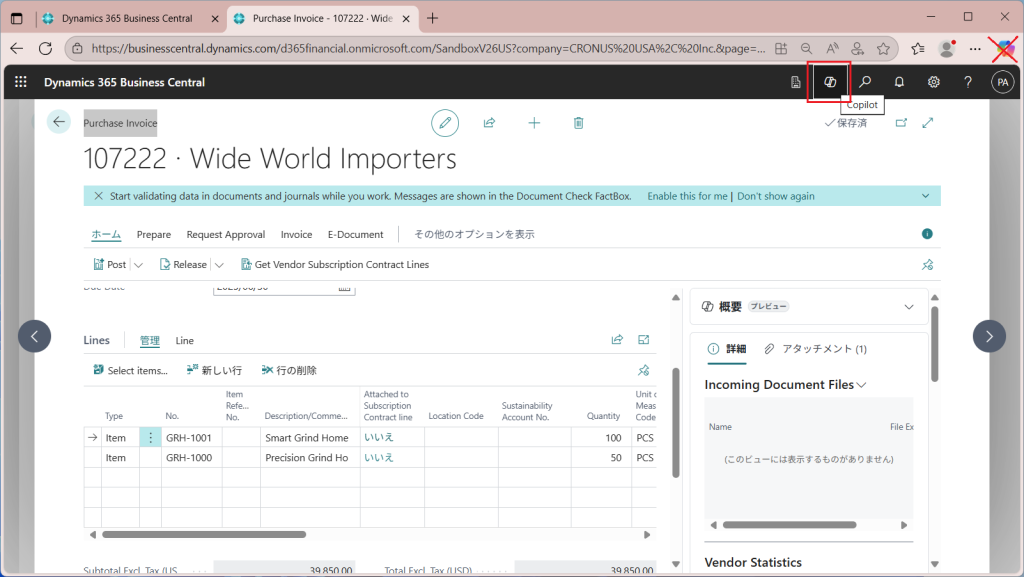Open the settings gear in Business Central
This screenshot has width=1024, height=577.
[934, 82]
